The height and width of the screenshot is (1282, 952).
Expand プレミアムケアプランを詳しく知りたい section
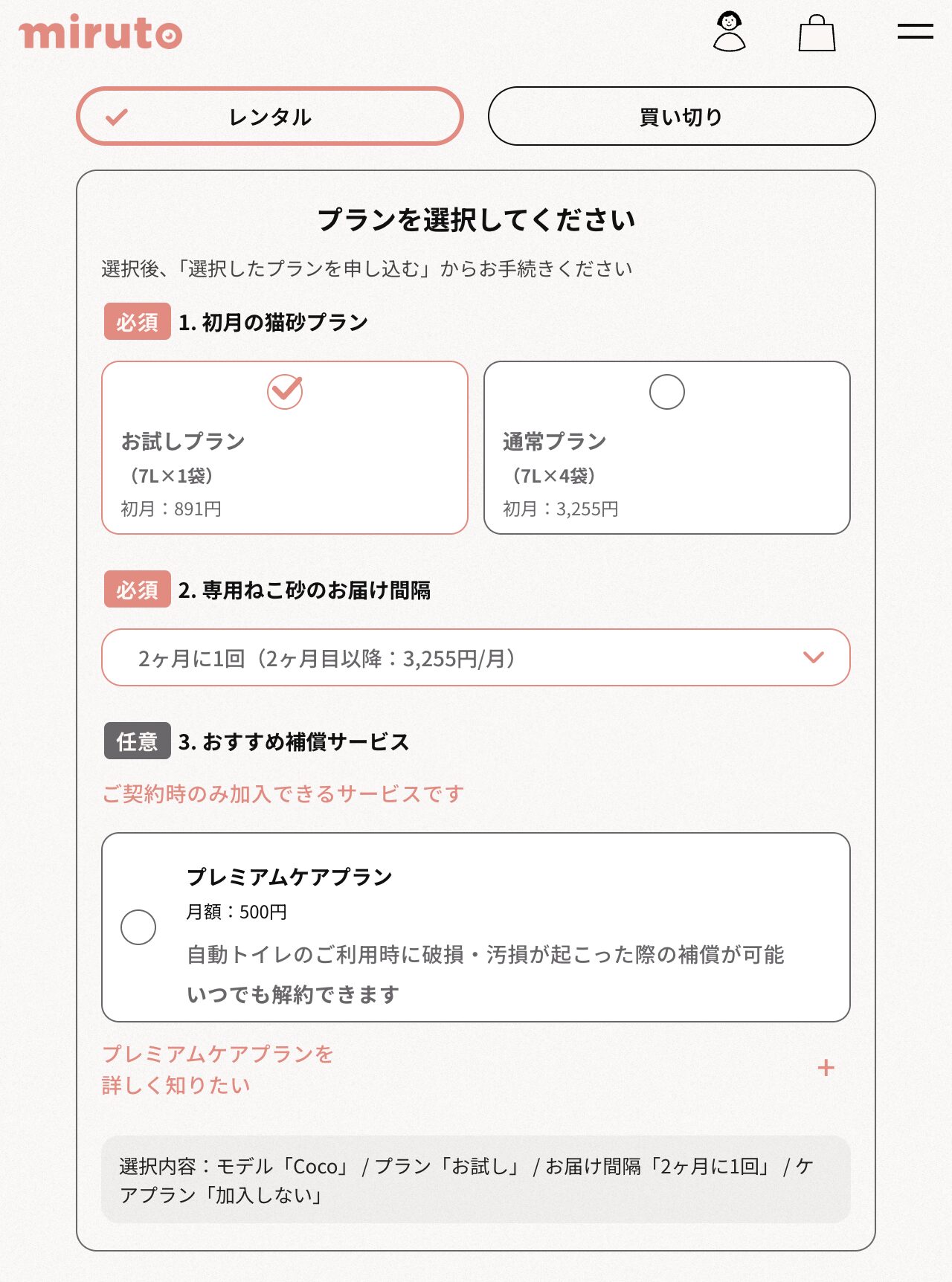pyautogui.click(x=218, y=1069)
